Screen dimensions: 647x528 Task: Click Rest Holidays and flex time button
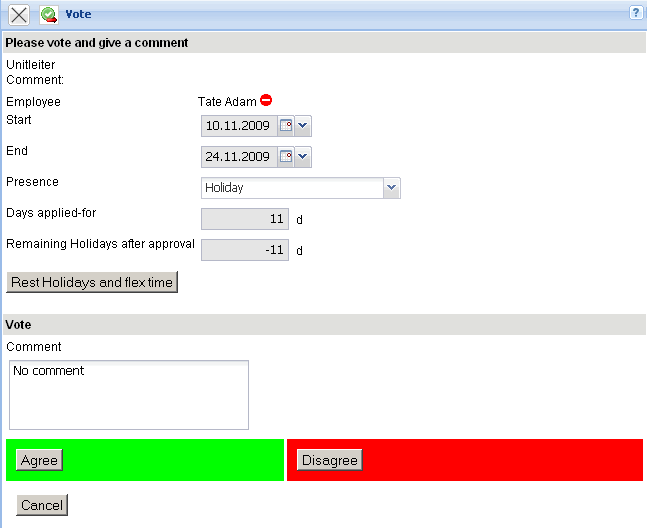(x=92, y=282)
